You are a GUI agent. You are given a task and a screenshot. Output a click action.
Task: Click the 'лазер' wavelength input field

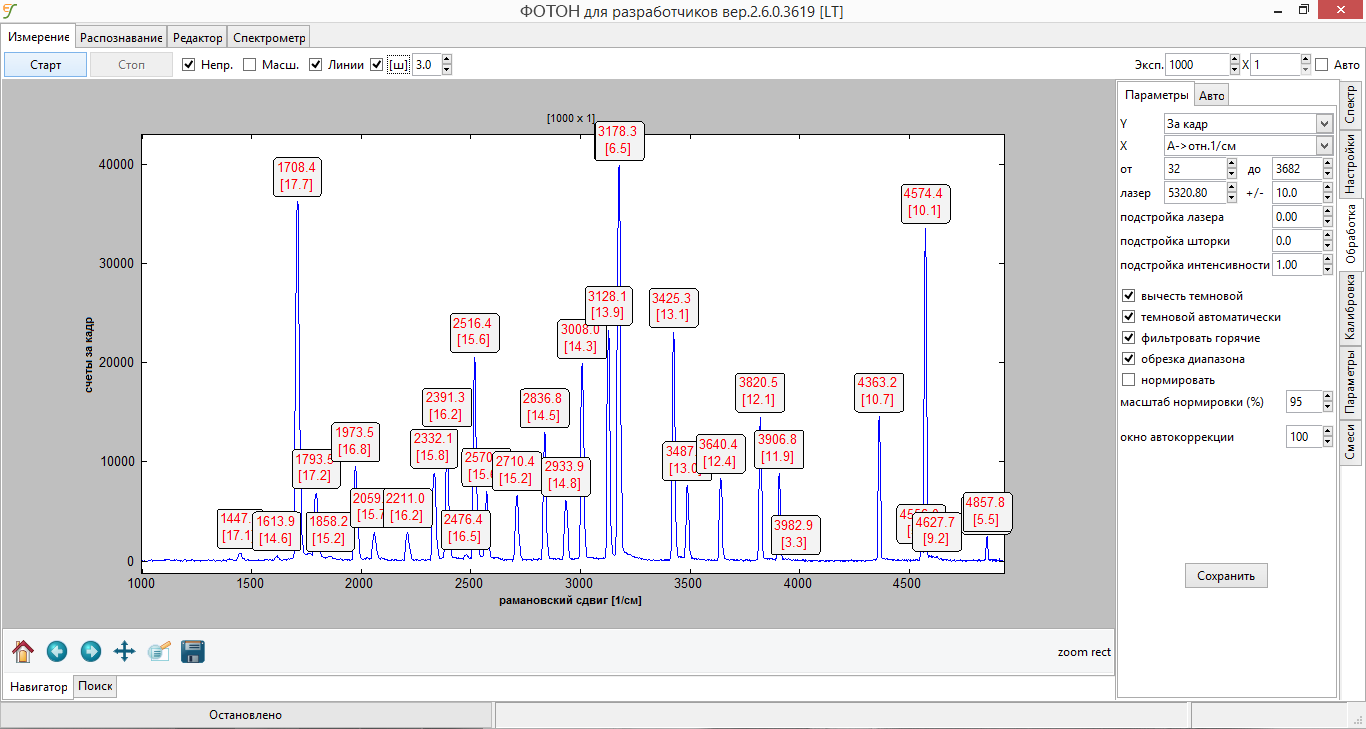(x=1195, y=193)
